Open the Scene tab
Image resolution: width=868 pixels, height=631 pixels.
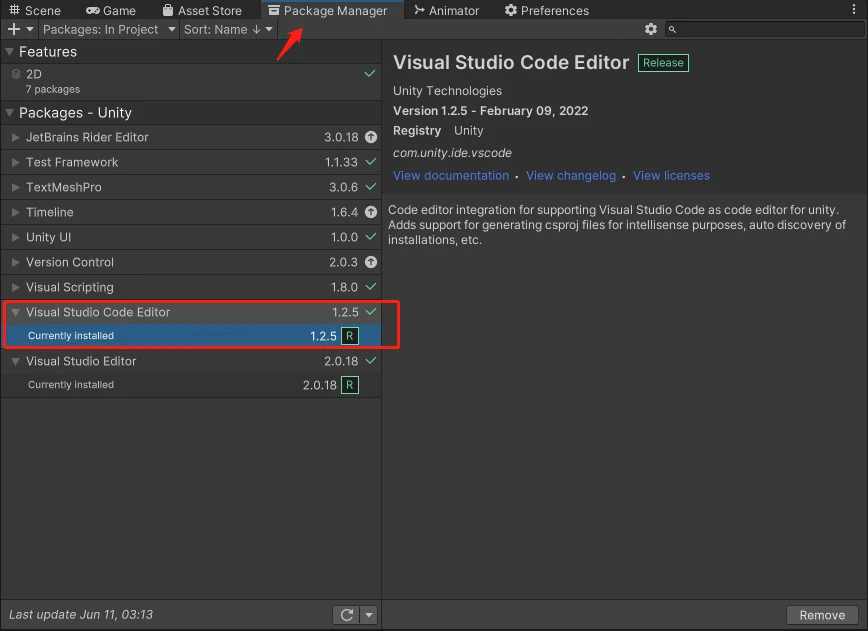35,11
